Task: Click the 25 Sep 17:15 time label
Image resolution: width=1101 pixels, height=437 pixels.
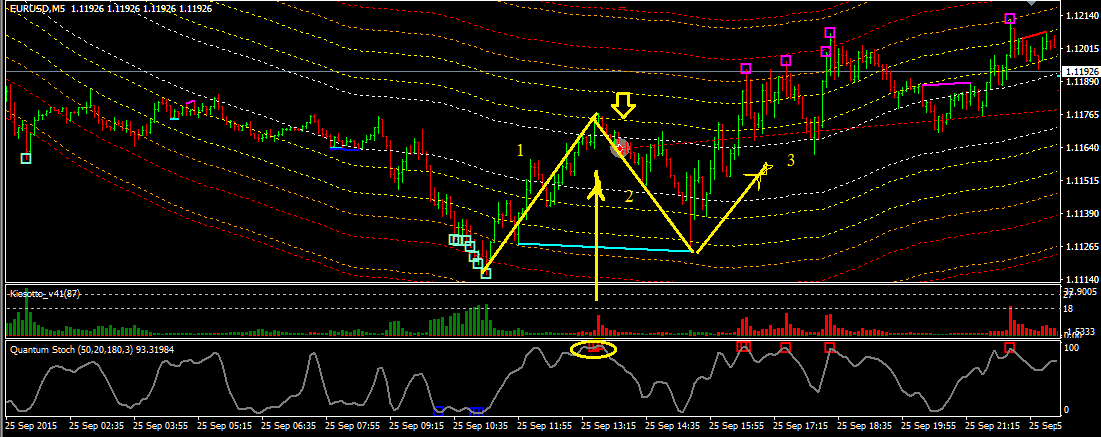Action: click(800, 426)
